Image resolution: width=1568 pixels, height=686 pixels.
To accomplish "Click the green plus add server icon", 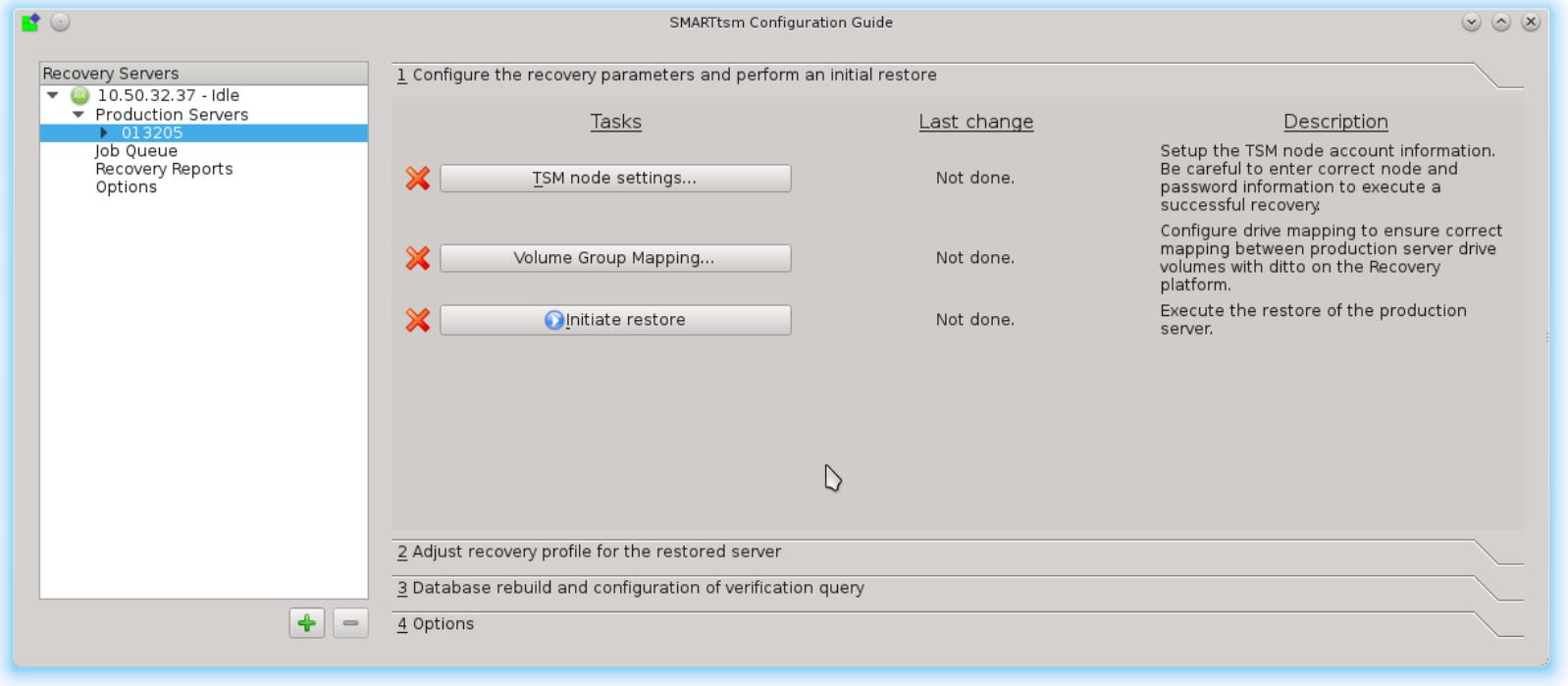I will pyautogui.click(x=307, y=623).
